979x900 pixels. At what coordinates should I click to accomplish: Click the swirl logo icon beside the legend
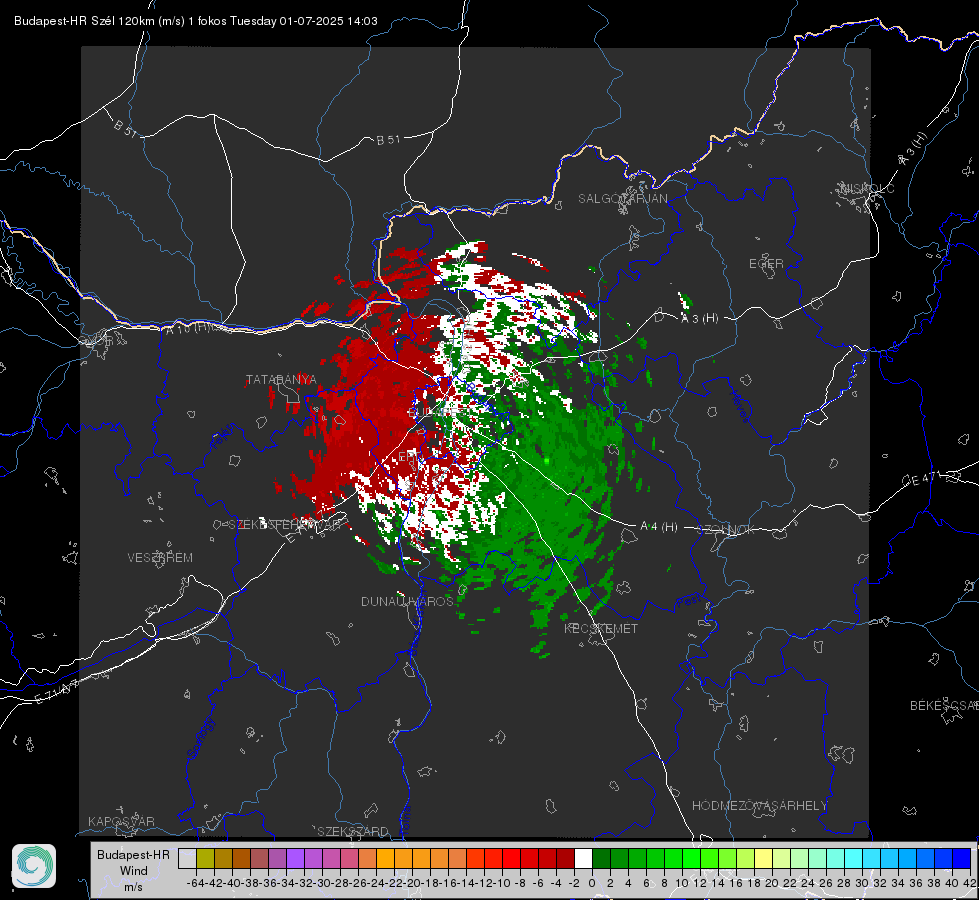click(x=34, y=866)
